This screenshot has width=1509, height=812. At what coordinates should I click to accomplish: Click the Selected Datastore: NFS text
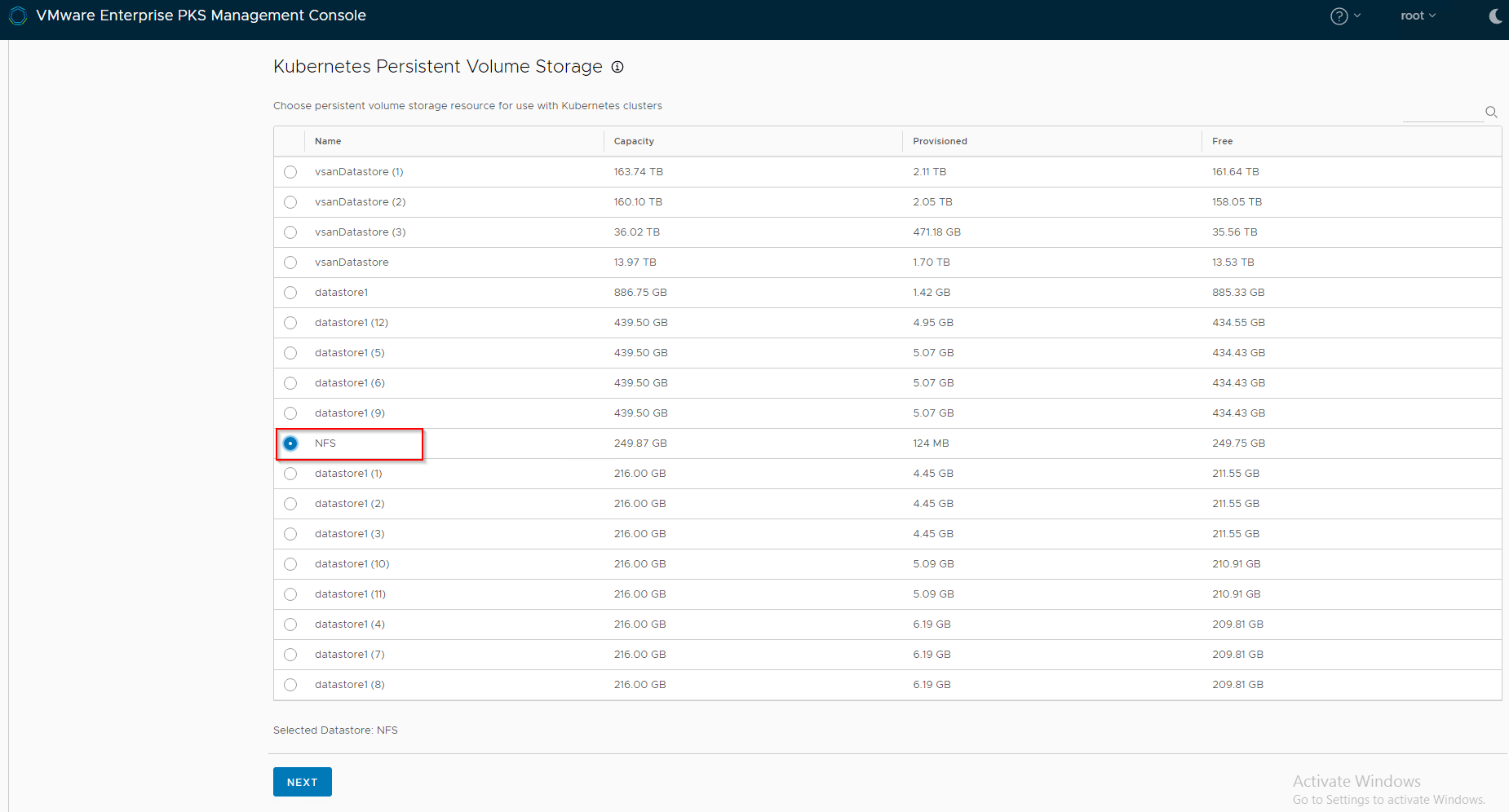pyautogui.click(x=335, y=730)
